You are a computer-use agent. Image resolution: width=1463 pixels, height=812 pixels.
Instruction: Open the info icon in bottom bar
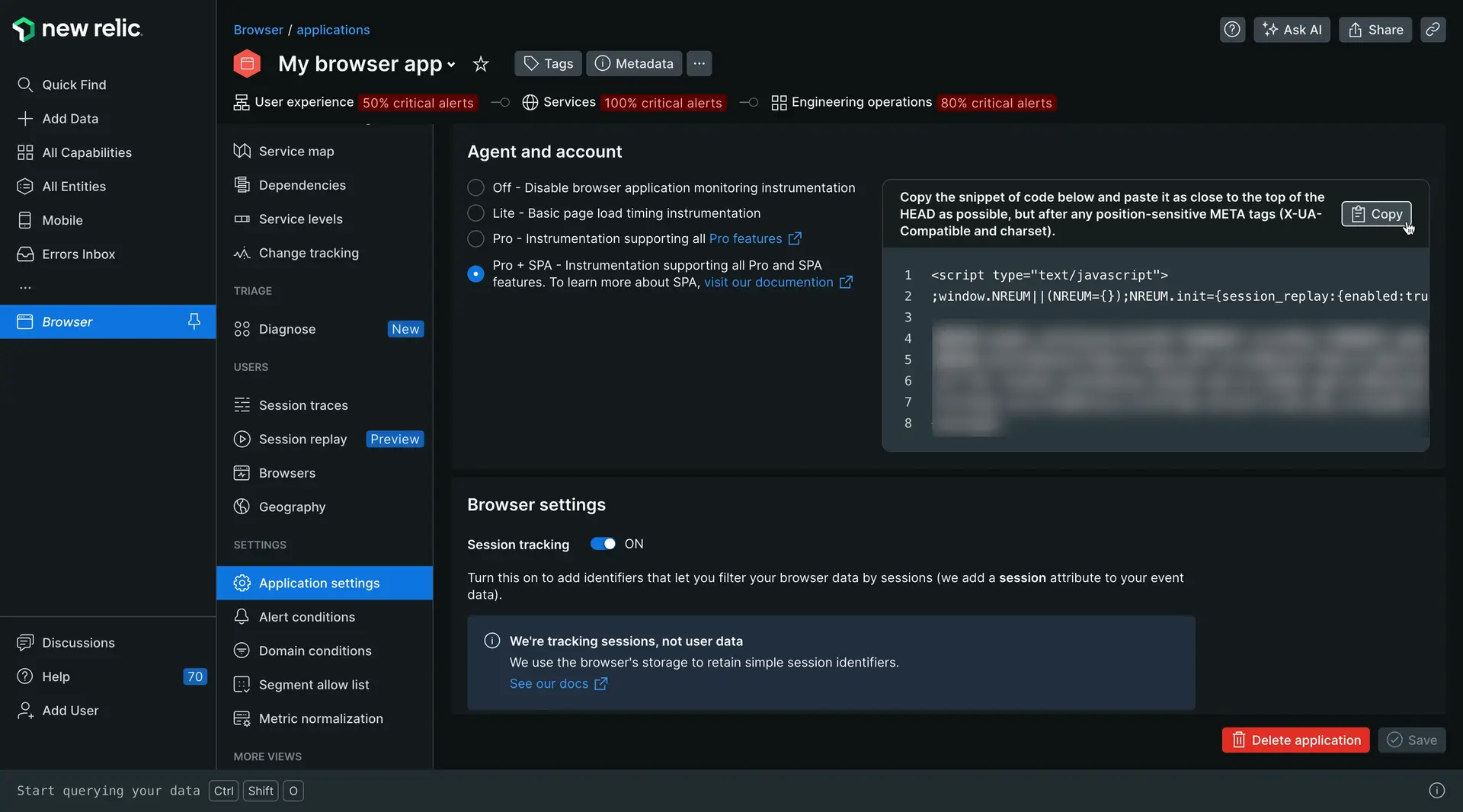pyautogui.click(x=1436, y=791)
